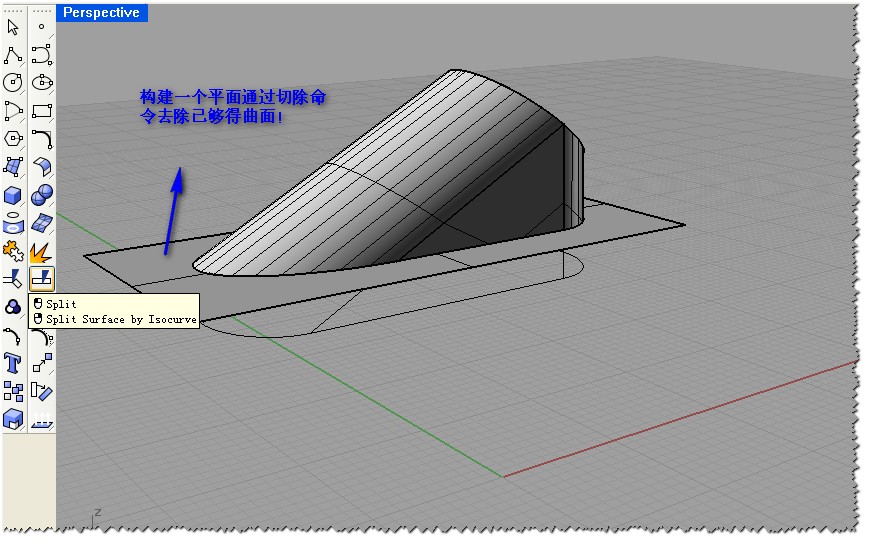
Task: Activate the Explode tool
Action: [x=42, y=253]
